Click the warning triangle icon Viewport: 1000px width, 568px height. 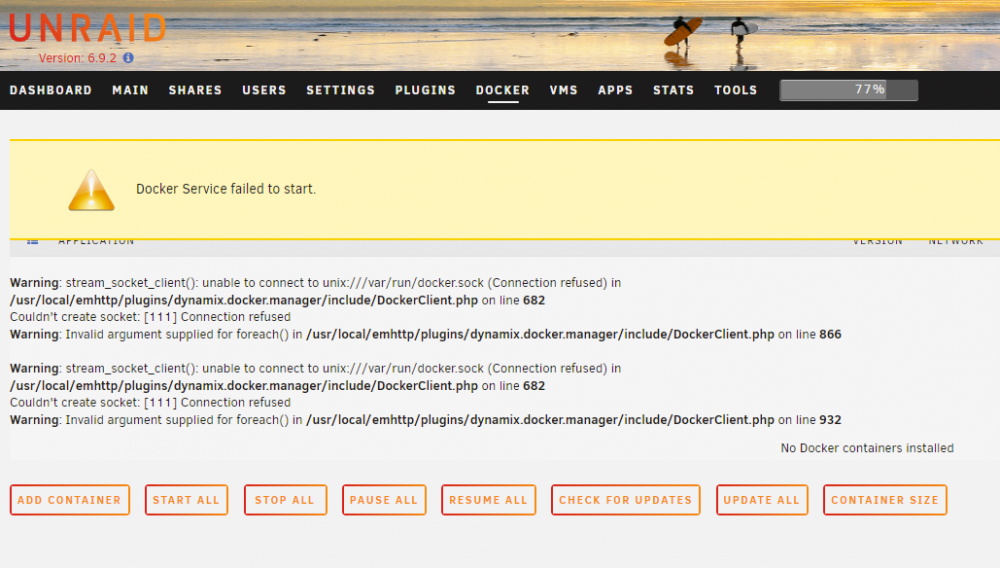[91, 190]
